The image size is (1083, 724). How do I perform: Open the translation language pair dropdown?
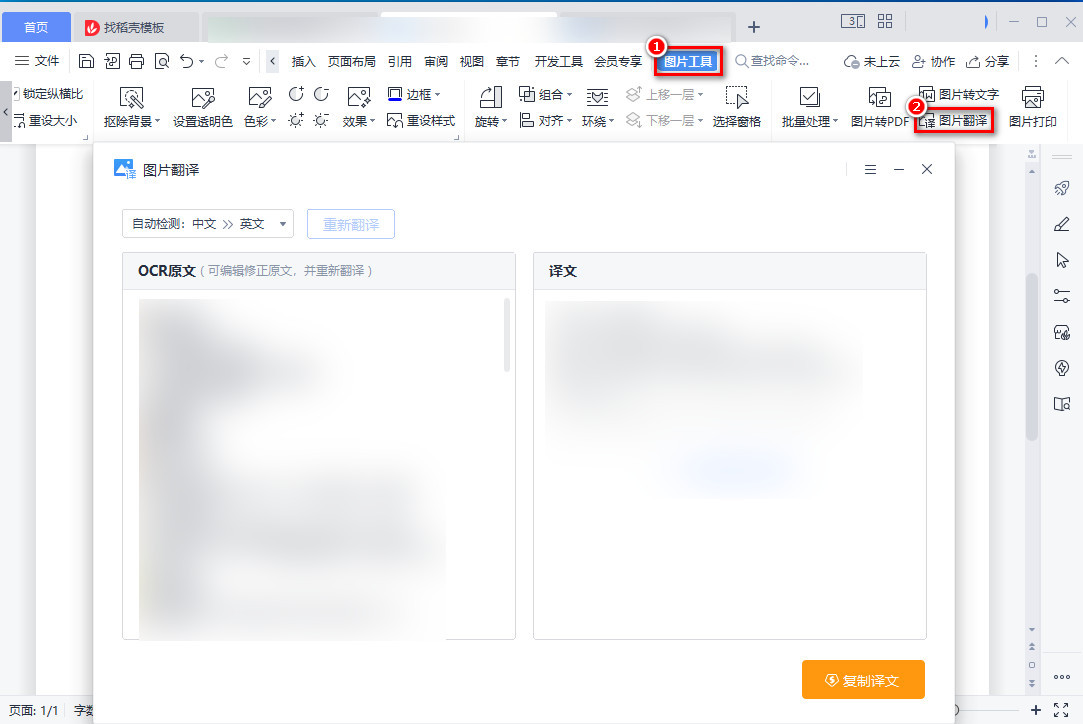point(207,223)
